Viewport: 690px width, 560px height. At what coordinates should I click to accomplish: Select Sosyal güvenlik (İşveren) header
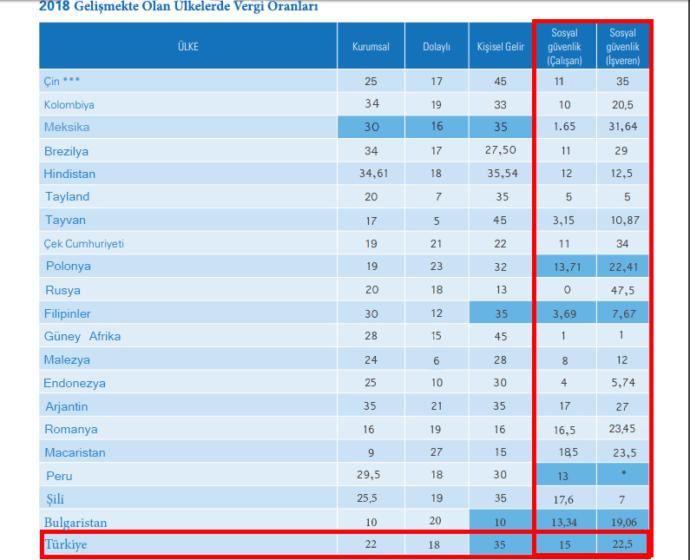(x=623, y=46)
